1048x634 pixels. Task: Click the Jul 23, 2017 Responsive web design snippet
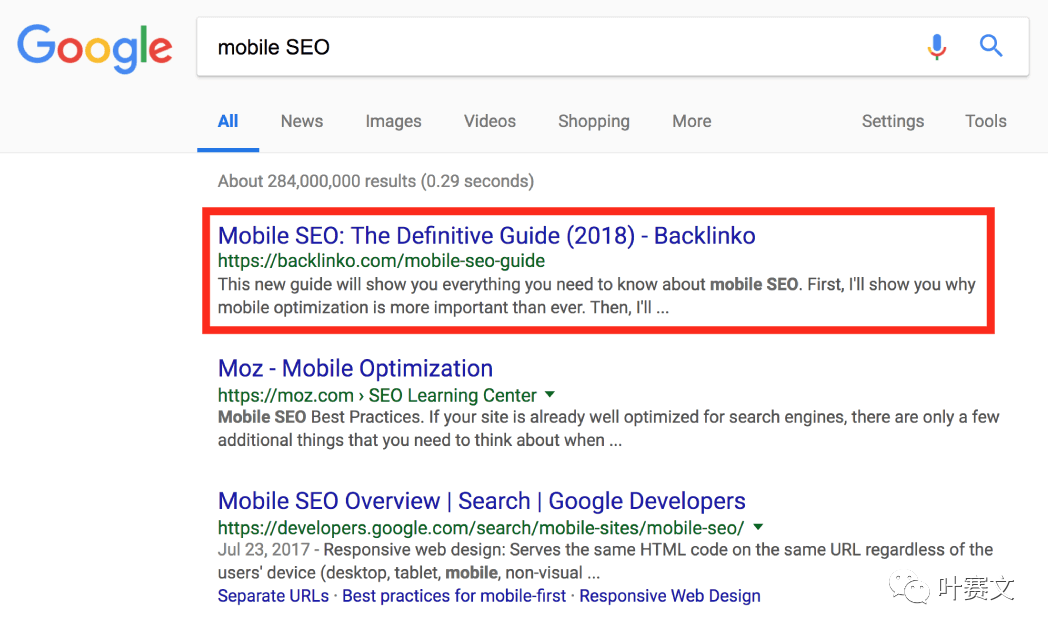click(605, 561)
